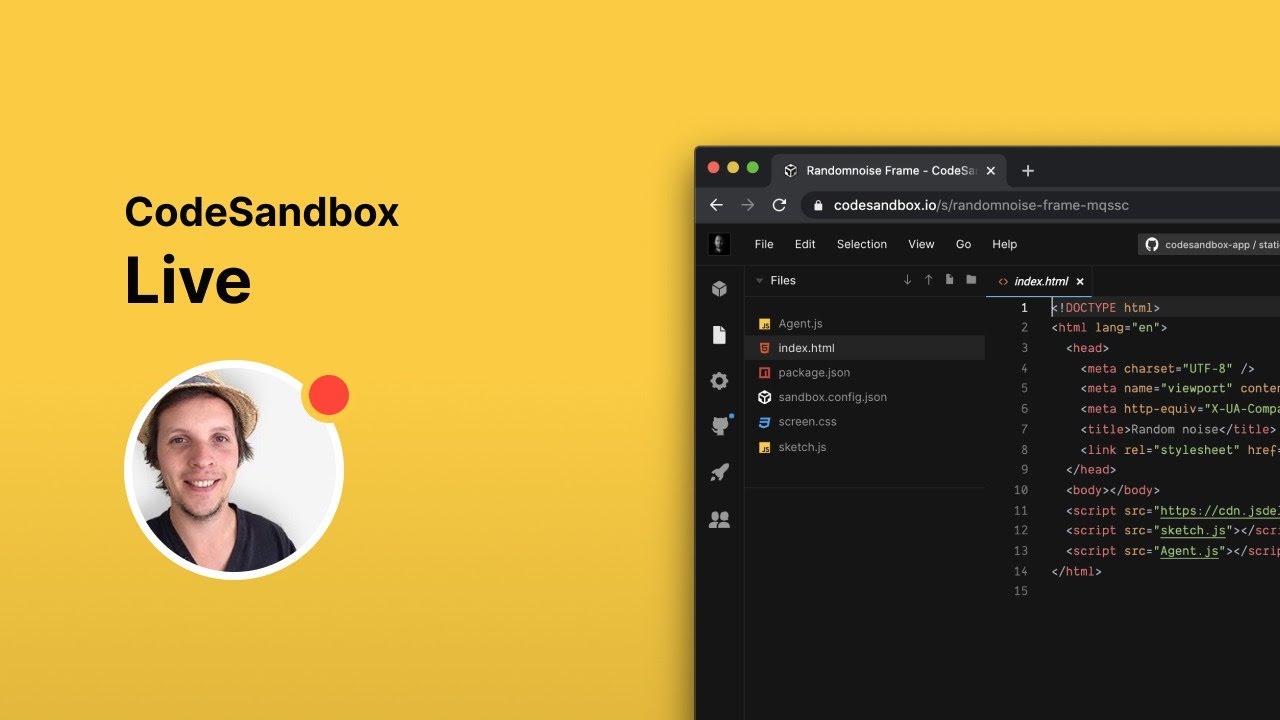Image resolution: width=1280 pixels, height=720 pixels.
Task: Open Agent.js in the file tree
Action: [x=865, y=324]
